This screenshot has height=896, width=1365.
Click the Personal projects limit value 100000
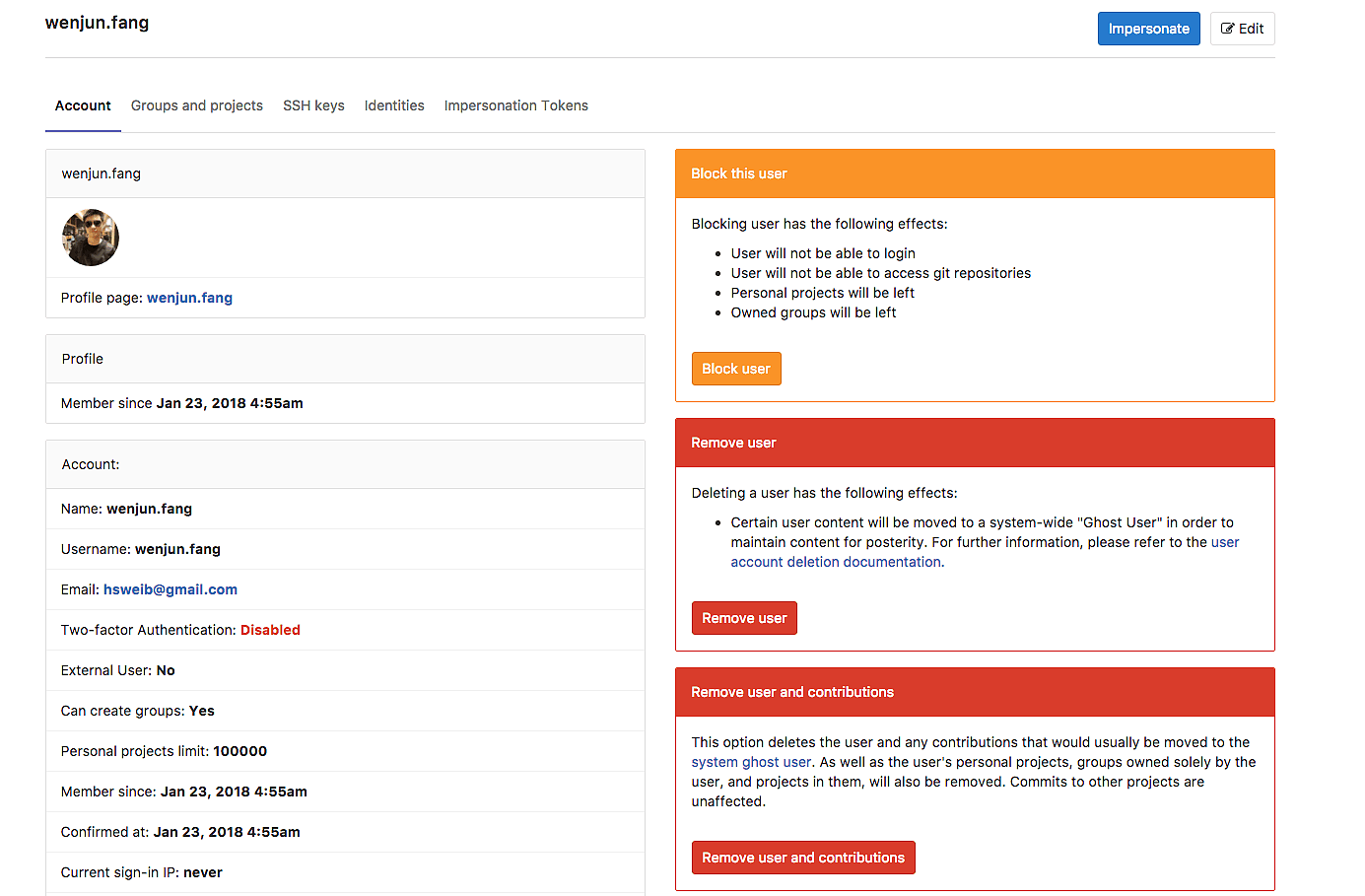click(239, 751)
